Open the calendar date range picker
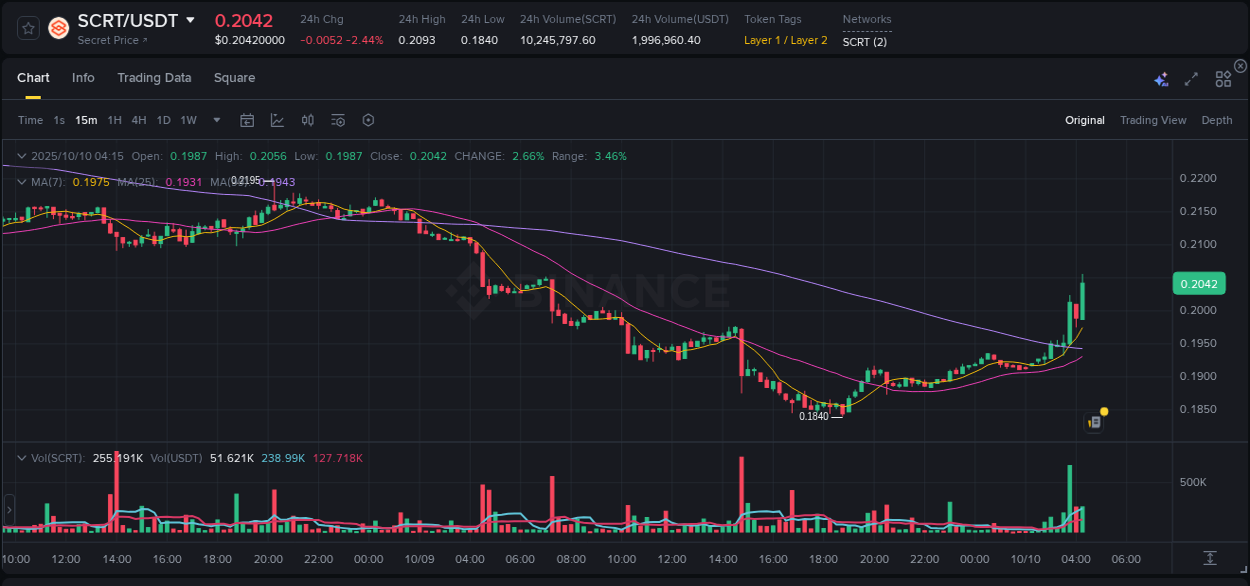 coord(247,119)
